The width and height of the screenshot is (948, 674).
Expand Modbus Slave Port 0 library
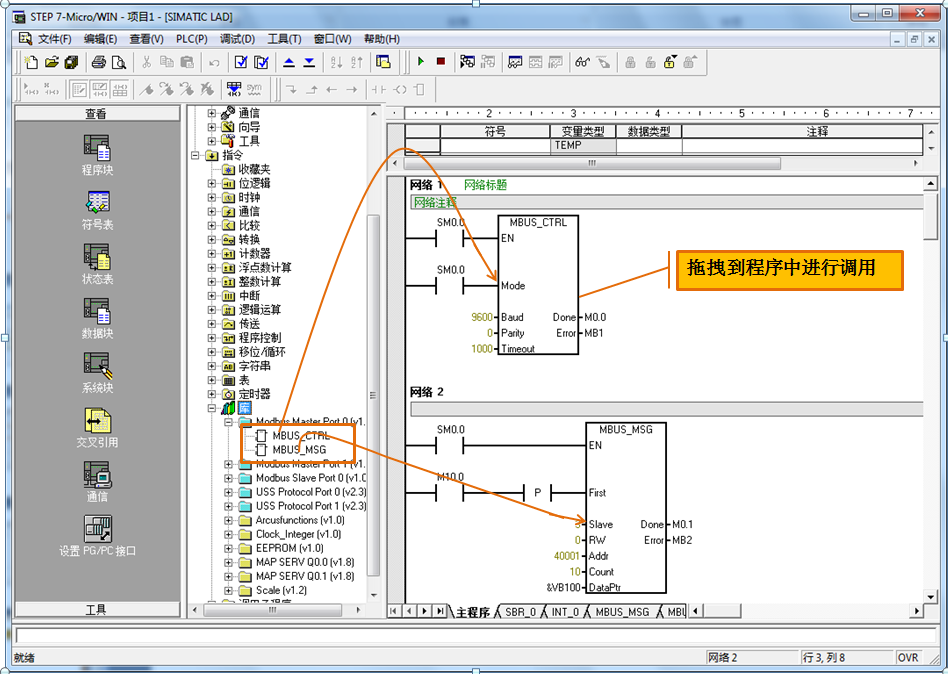[229, 478]
